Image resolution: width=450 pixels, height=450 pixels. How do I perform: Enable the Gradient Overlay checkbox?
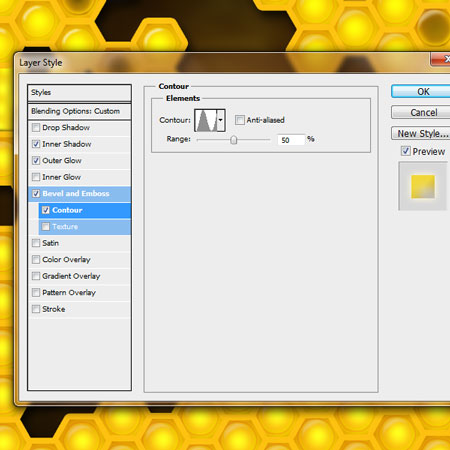click(36, 276)
